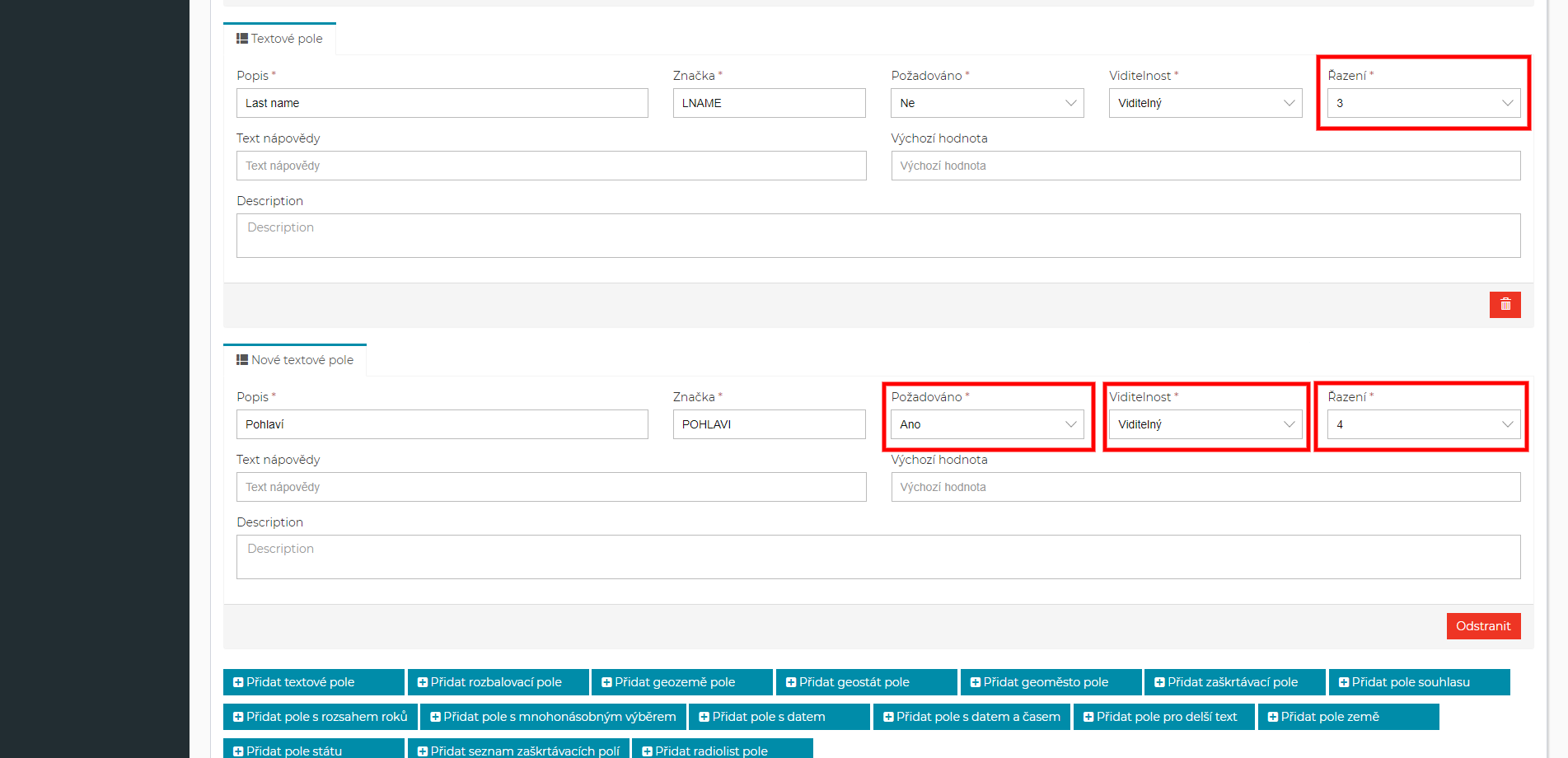Click the Textové pole tab icon

tap(242, 39)
